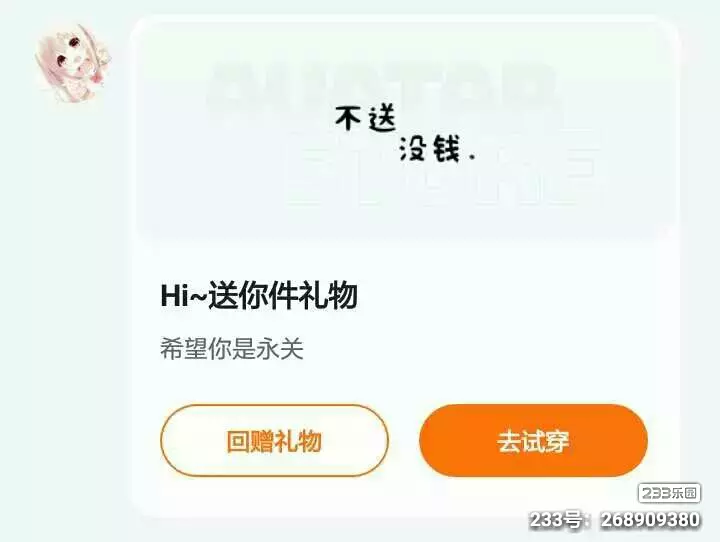Open the gift preview image
720x542 pixels.
click(x=405, y=128)
